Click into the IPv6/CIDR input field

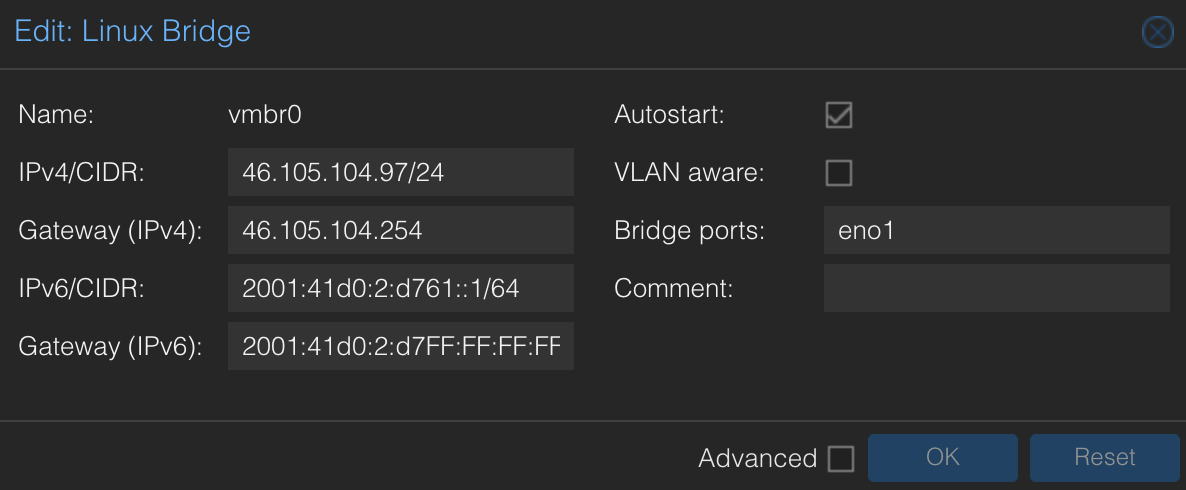[x=400, y=288]
